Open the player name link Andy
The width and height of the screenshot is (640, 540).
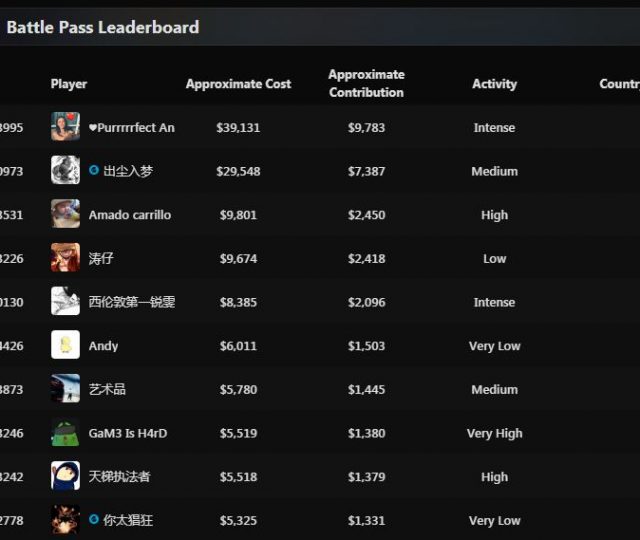pyautogui.click(x=103, y=346)
